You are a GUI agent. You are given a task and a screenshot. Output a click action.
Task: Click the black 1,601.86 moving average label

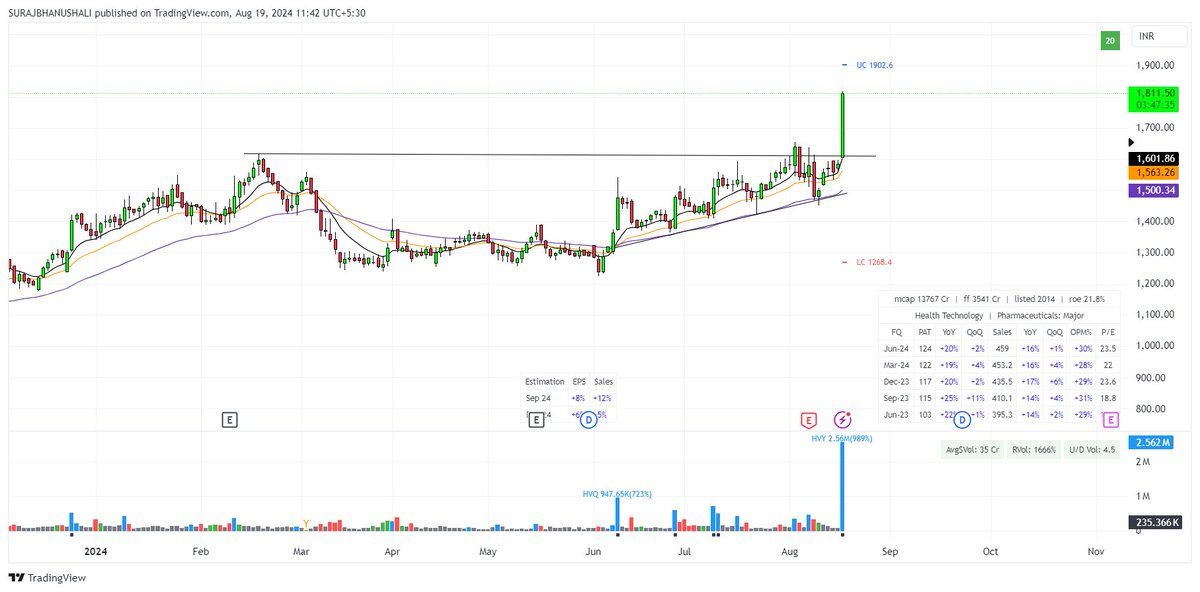(1155, 159)
